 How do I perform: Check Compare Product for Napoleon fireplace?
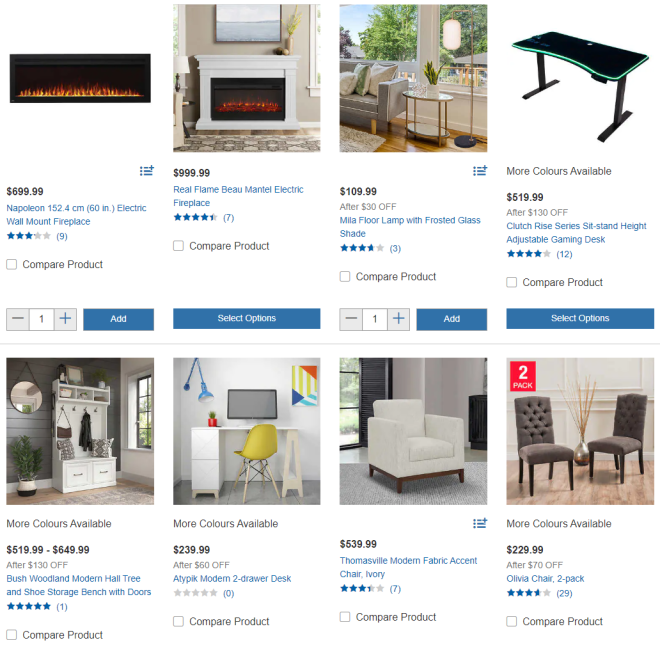12,264
